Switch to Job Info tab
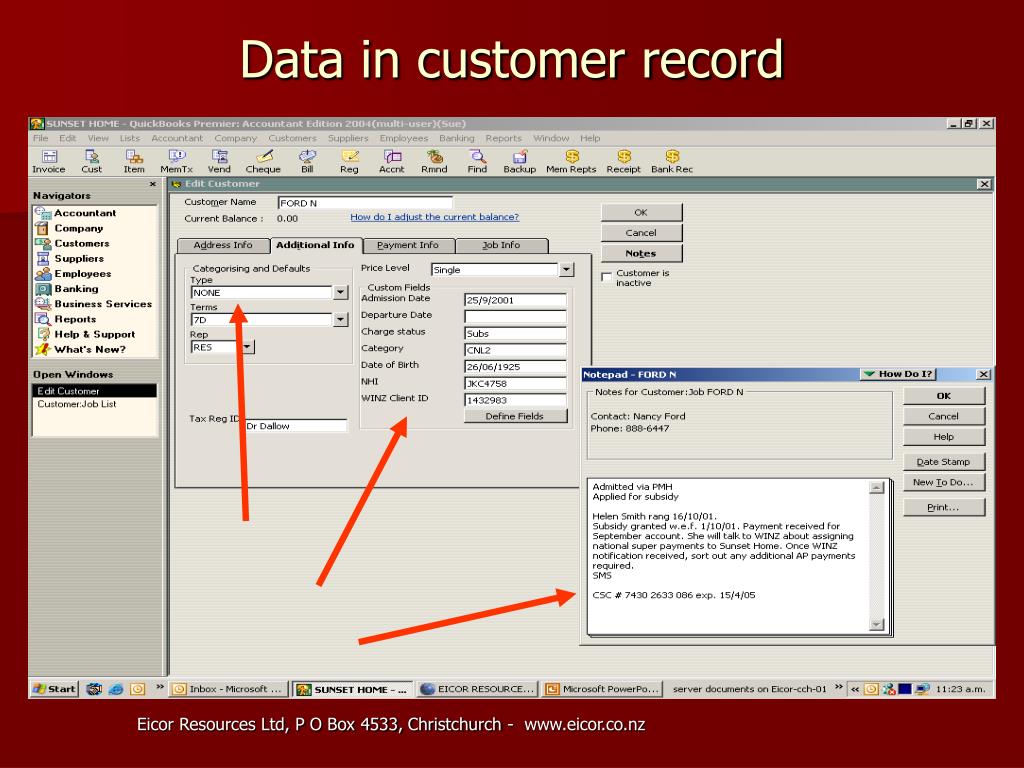The image size is (1024, 768). [x=501, y=245]
